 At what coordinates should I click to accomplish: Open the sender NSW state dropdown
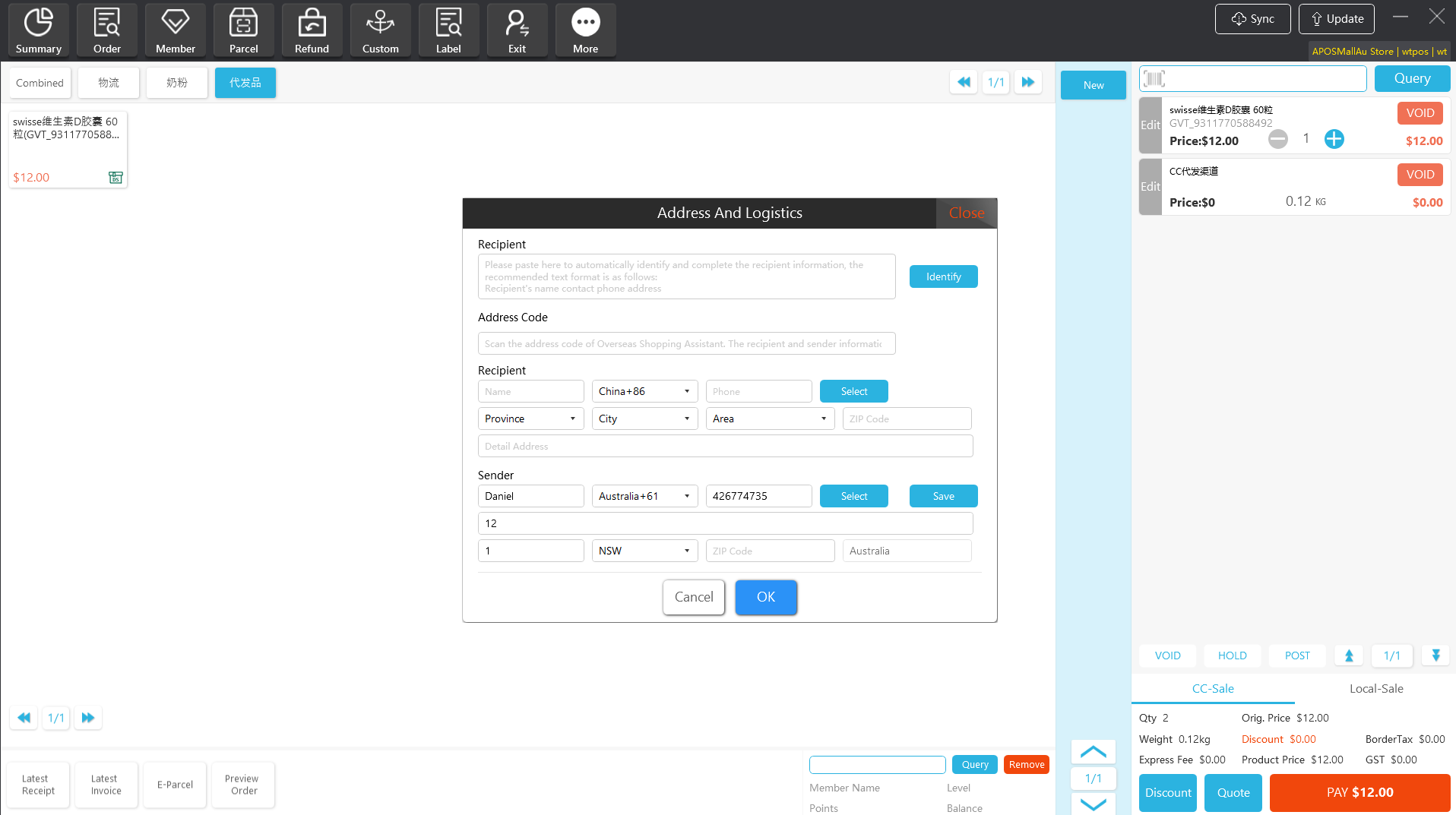tap(644, 551)
